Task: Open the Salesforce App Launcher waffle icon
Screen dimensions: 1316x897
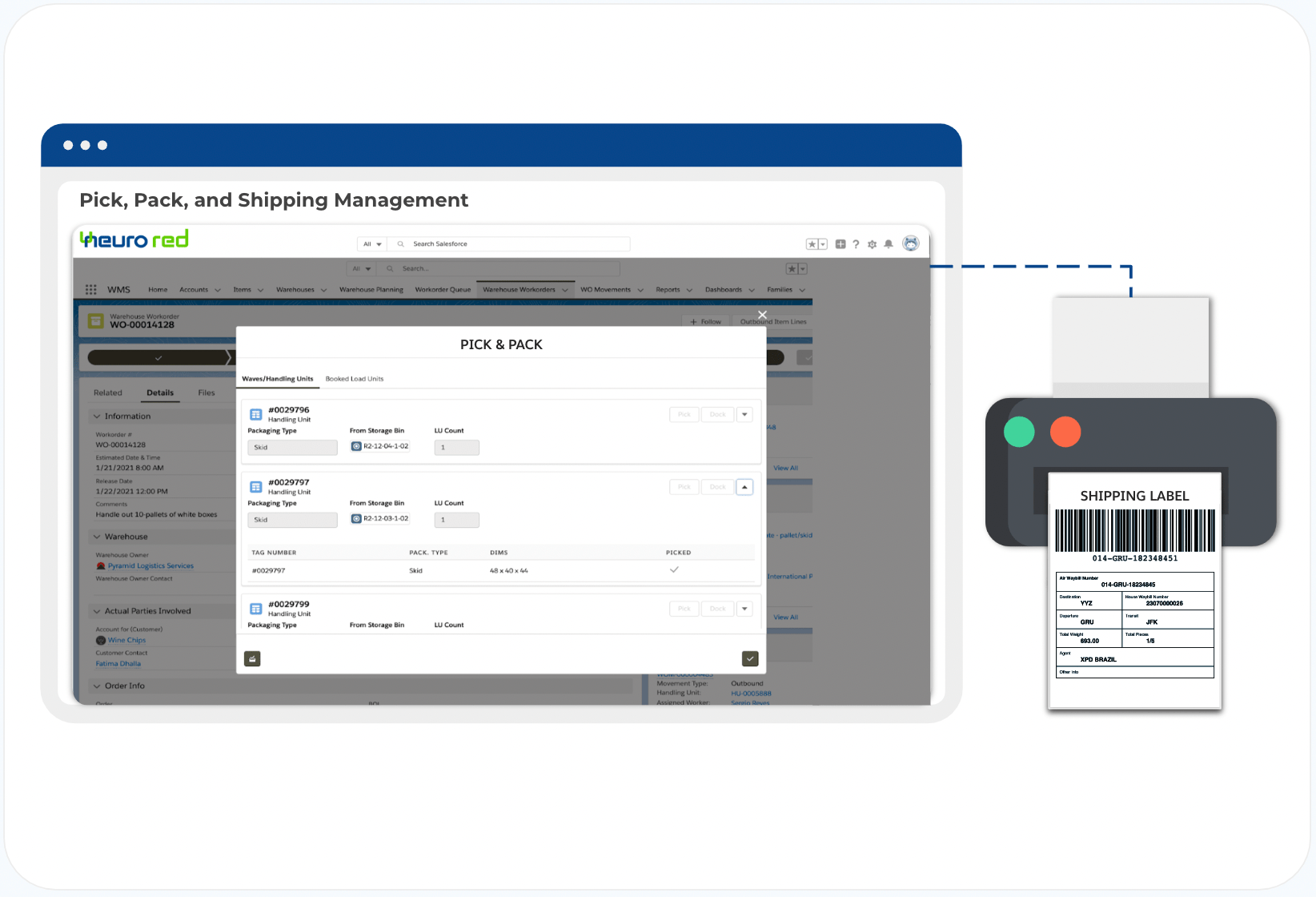Action: point(91,289)
